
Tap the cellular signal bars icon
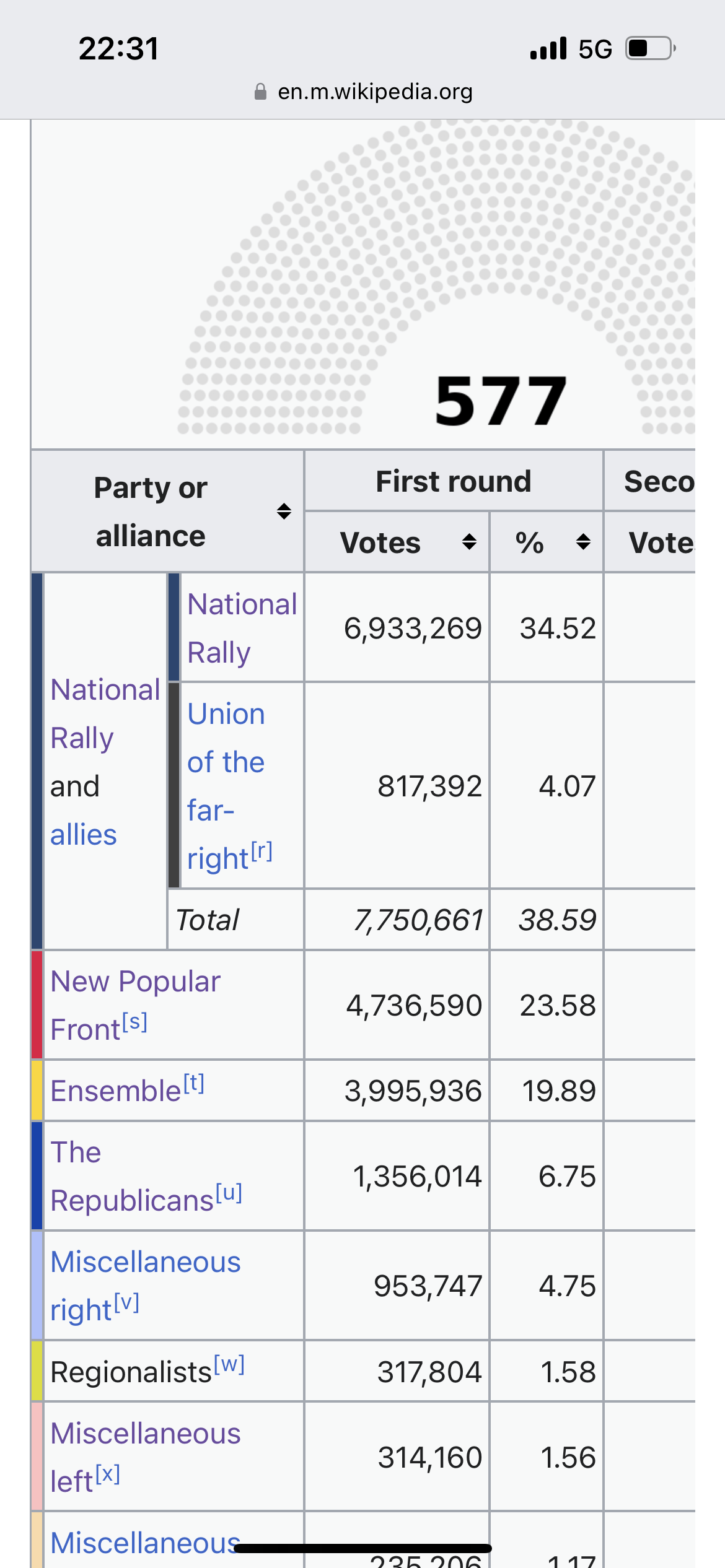tap(548, 48)
